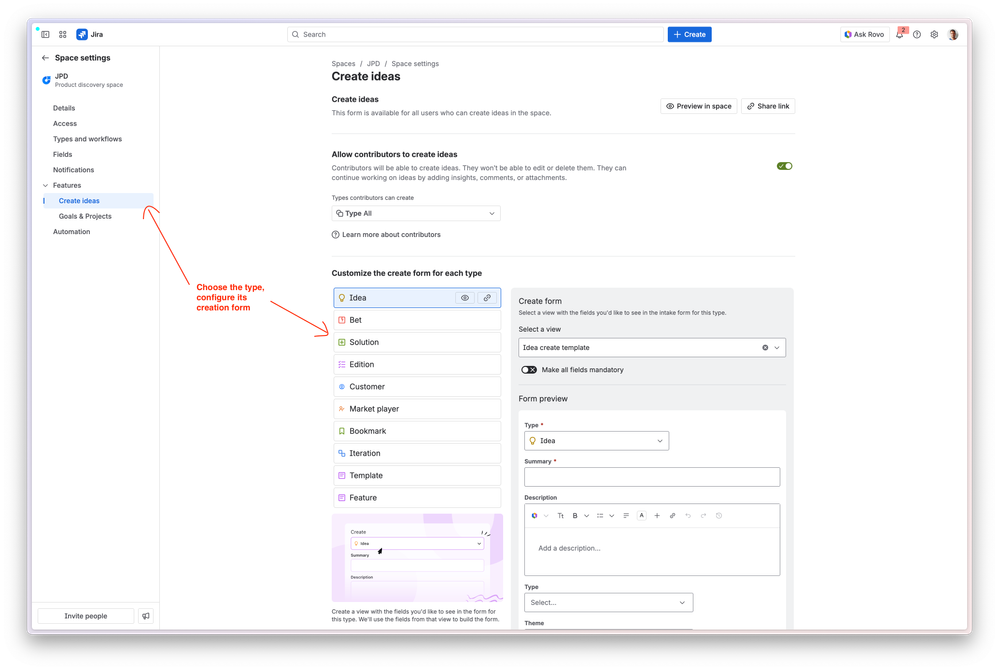Go to JPD breadcrumb

click(x=373, y=64)
